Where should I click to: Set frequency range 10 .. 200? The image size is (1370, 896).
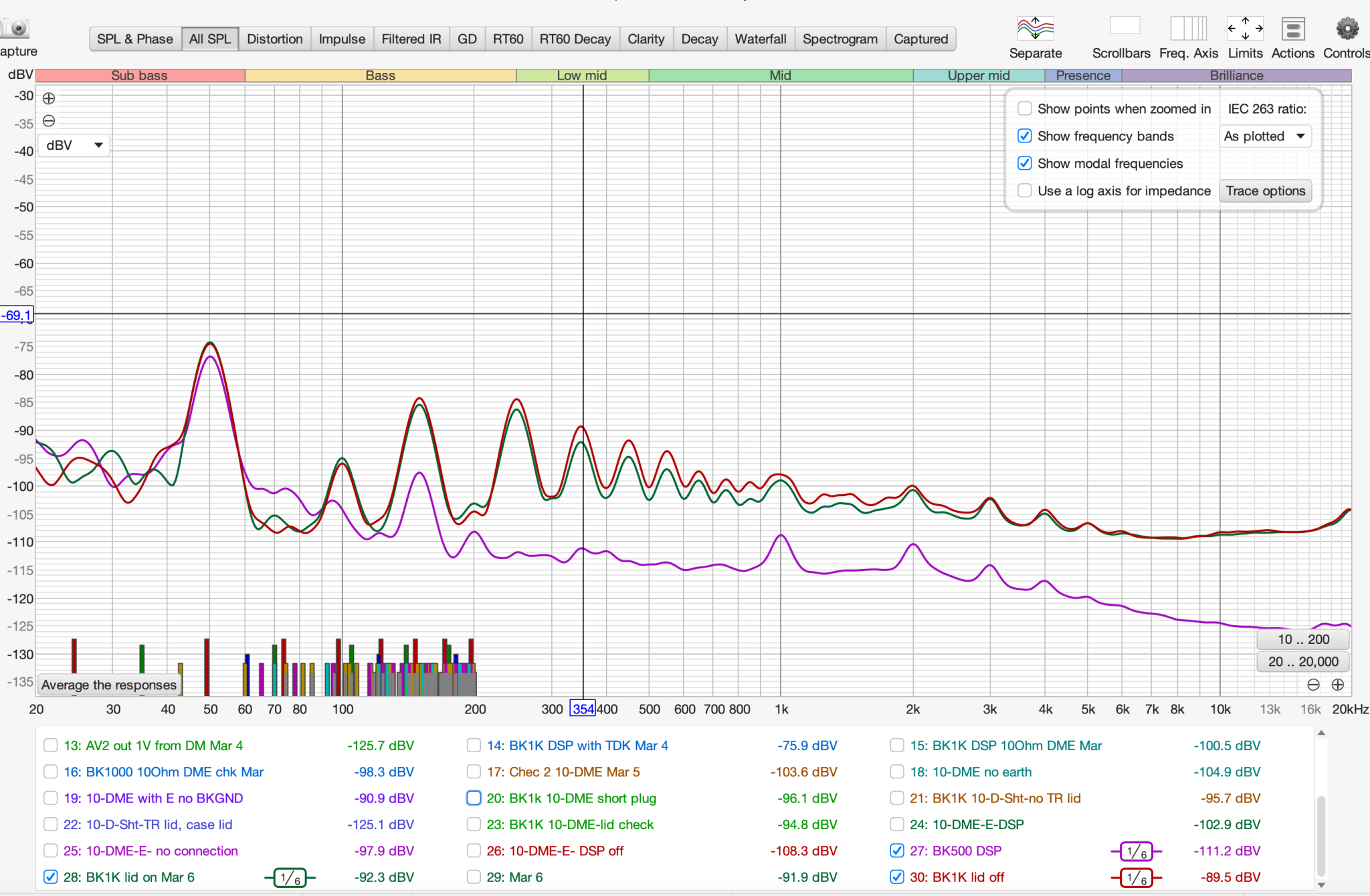pyautogui.click(x=1303, y=639)
